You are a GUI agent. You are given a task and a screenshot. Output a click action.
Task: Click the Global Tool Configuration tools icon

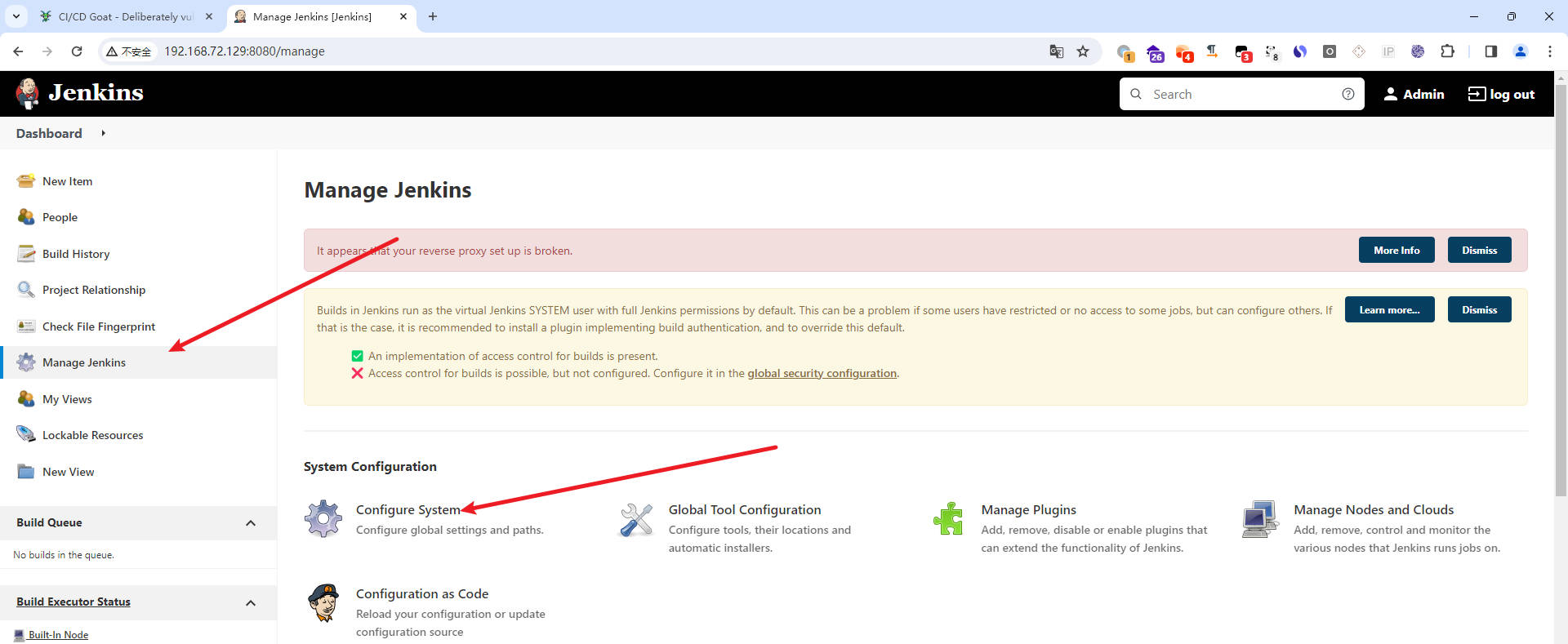point(636,519)
